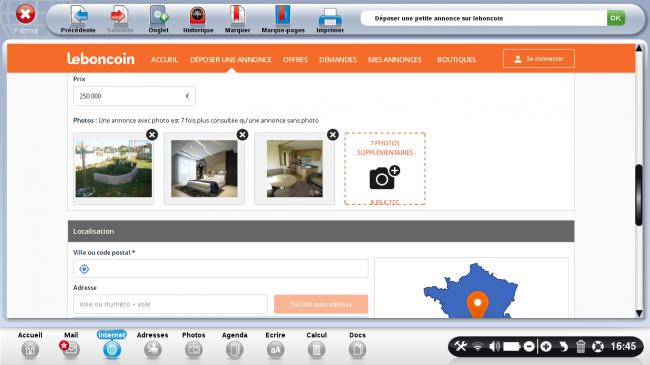Open the DEMANDES section
This screenshot has width=650, height=365.
338,60
